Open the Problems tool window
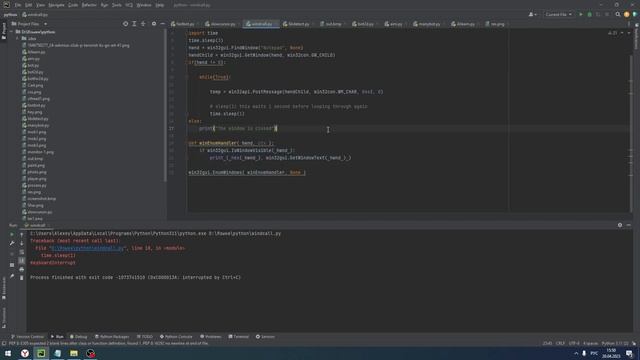 [211, 337]
